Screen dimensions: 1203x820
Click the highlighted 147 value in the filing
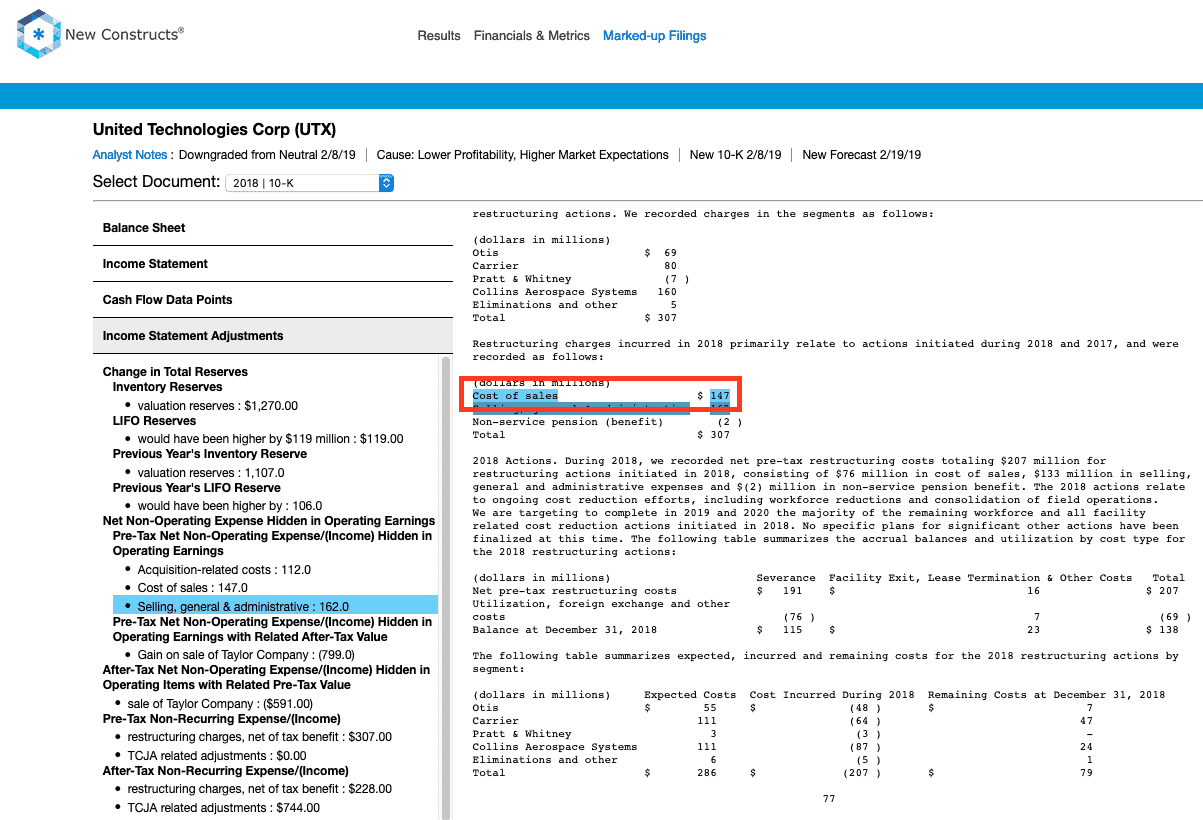720,396
